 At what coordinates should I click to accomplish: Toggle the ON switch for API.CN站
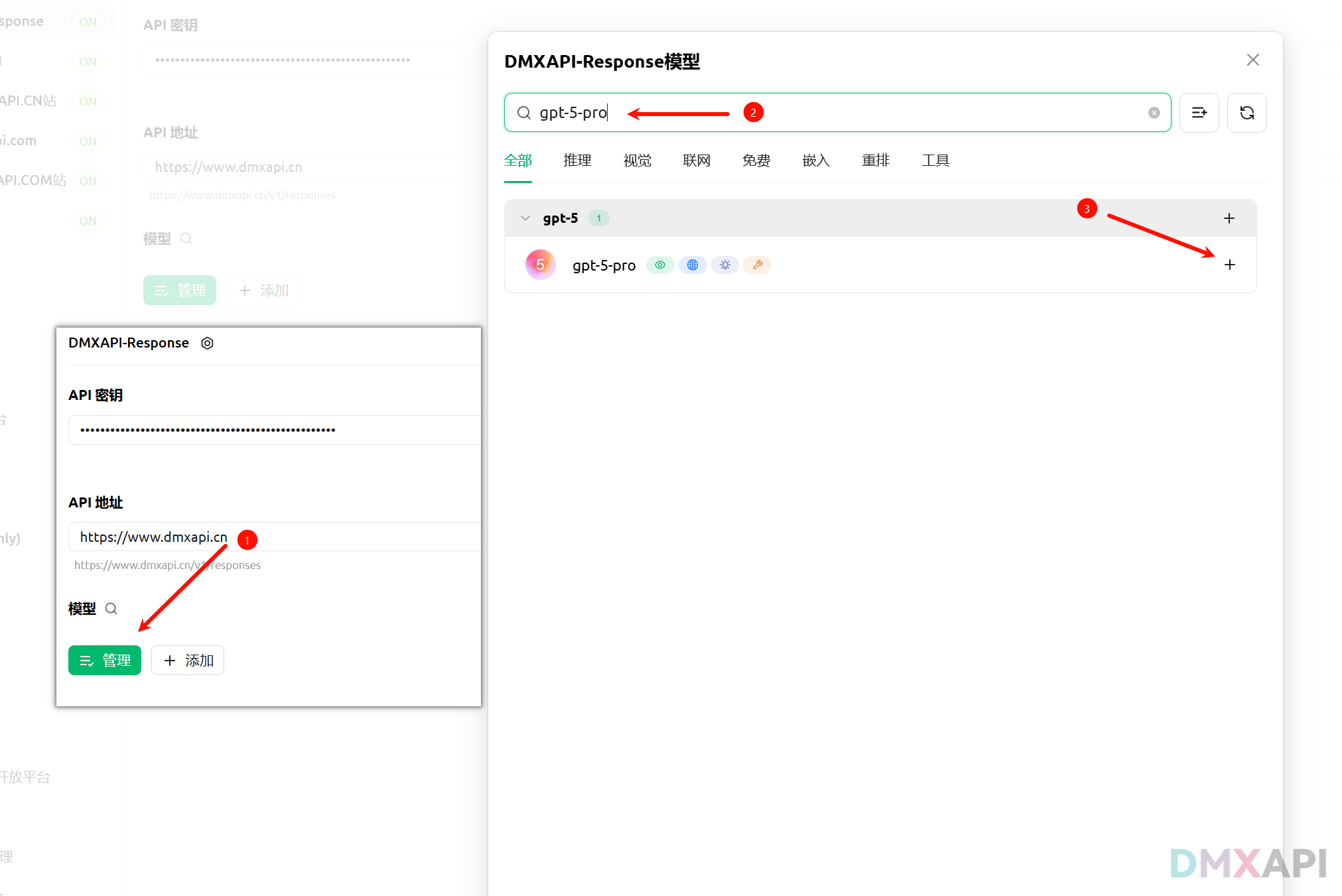[88, 101]
